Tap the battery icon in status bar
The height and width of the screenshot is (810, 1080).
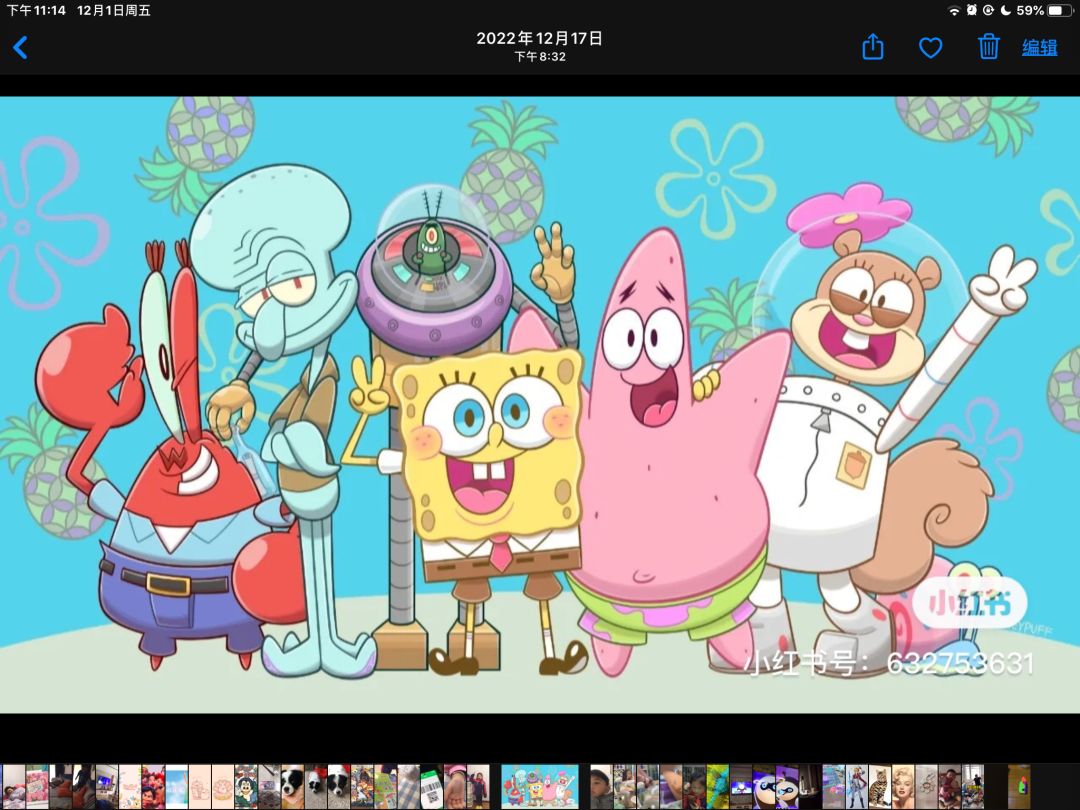pyautogui.click(x=1060, y=10)
